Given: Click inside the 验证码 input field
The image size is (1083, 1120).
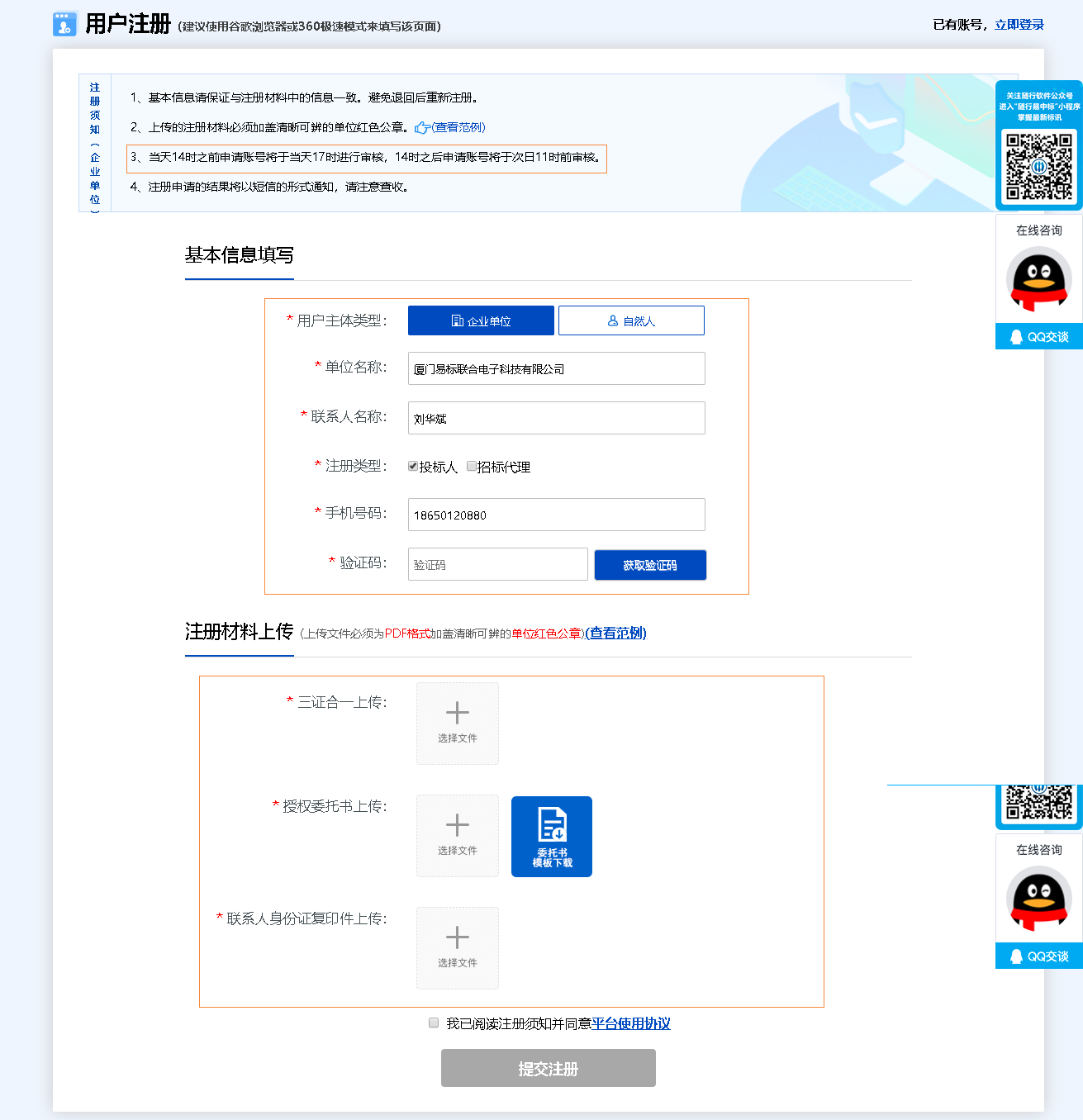Looking at the screenshot, I should pos(496,564).
